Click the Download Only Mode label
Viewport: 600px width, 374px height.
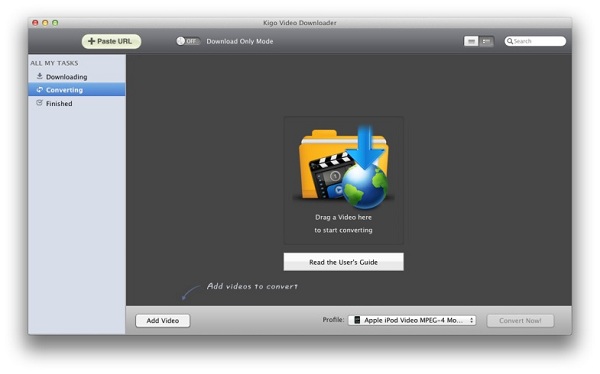click(240, 41)
